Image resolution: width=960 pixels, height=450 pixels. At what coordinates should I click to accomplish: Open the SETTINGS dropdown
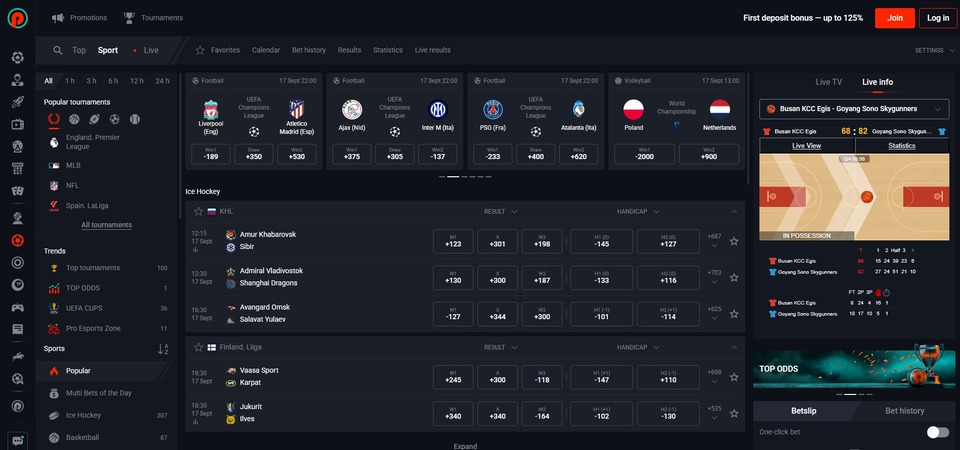pos(937,50)
